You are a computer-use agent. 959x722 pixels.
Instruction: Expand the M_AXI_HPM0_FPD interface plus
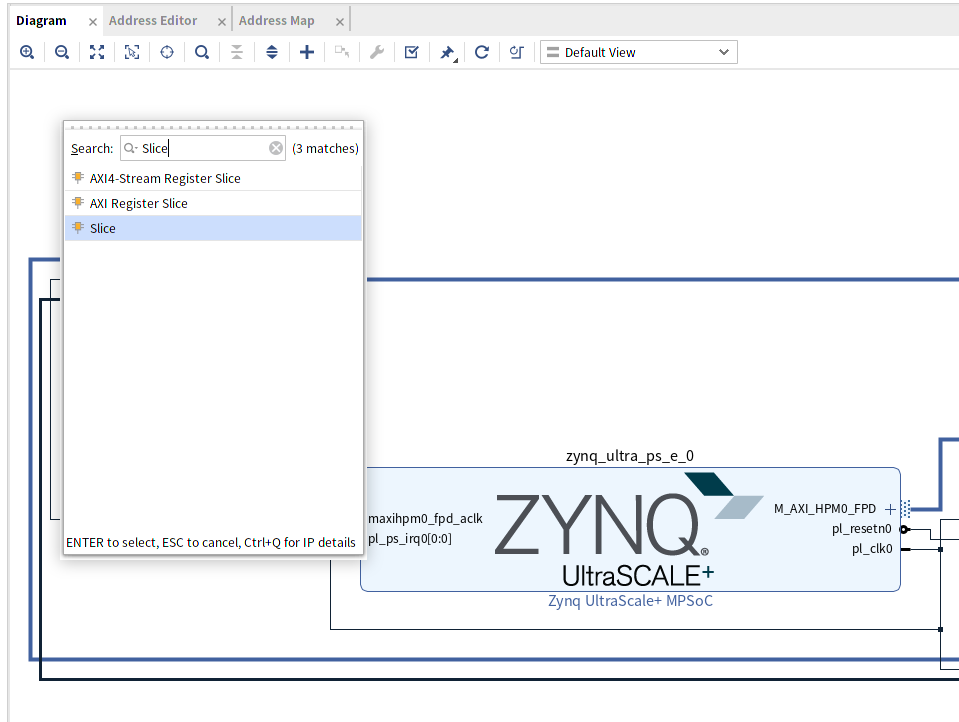(x=890, y=509)
